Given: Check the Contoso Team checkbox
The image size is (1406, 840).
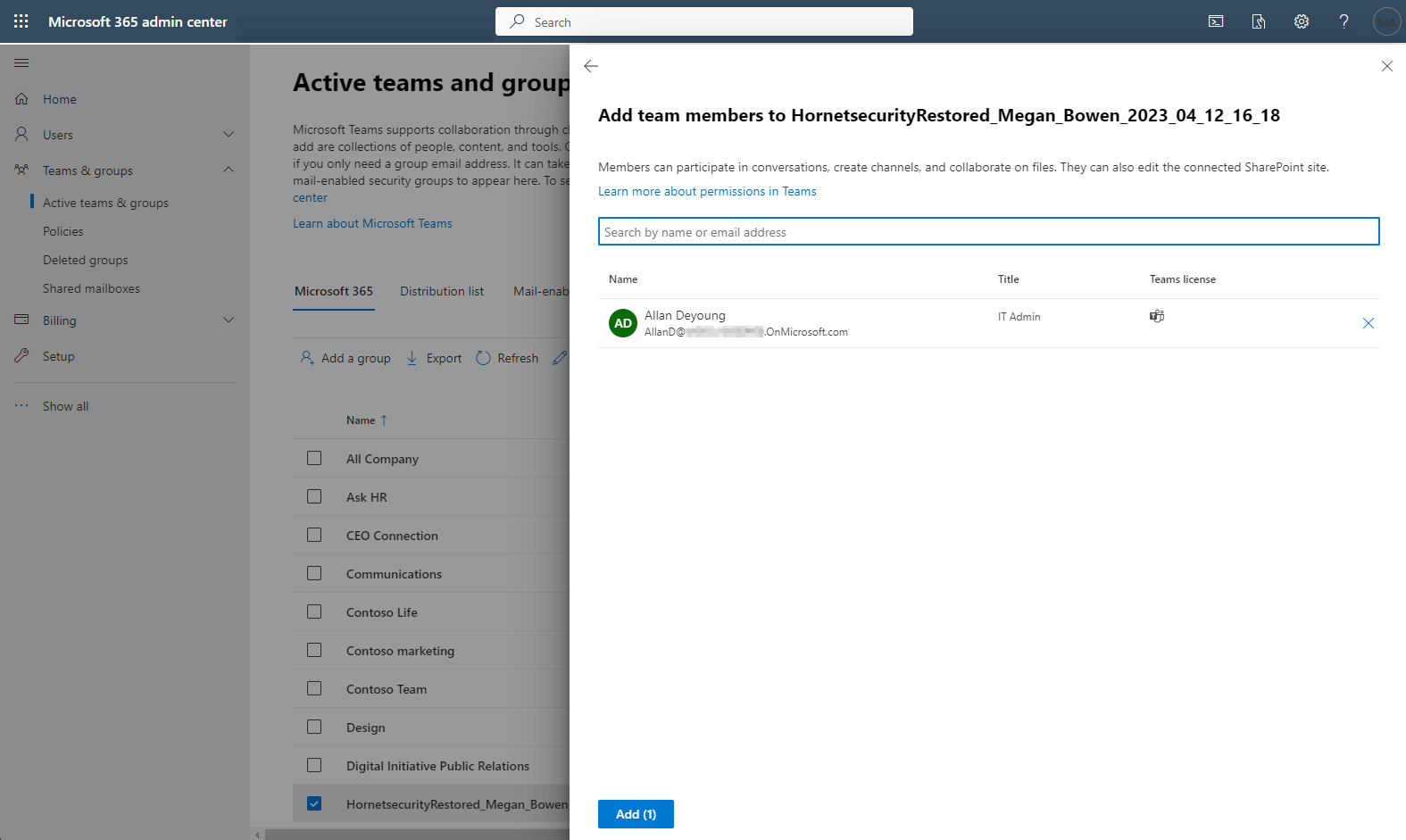Looking at the screenshot, I should click(314, 688).
